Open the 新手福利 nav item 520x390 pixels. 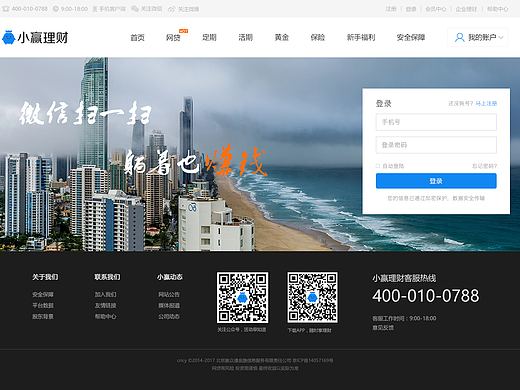[361, 37]
